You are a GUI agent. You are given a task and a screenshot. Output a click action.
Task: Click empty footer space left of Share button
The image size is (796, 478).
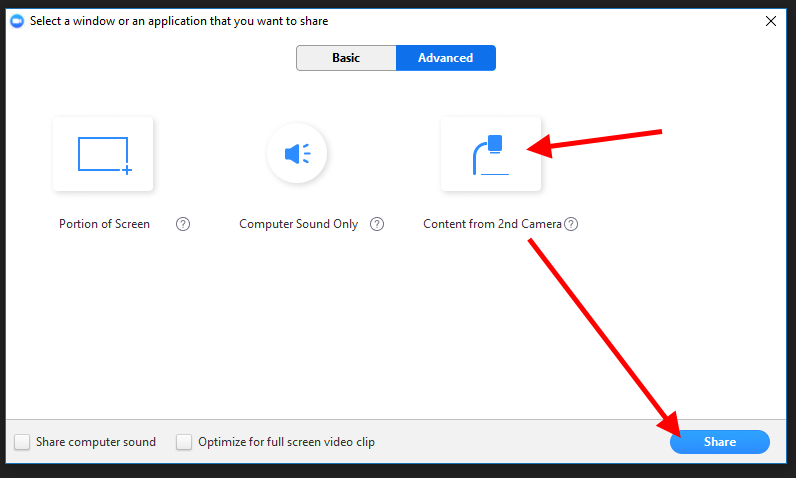pyautogui.click(x=520, y=442)
